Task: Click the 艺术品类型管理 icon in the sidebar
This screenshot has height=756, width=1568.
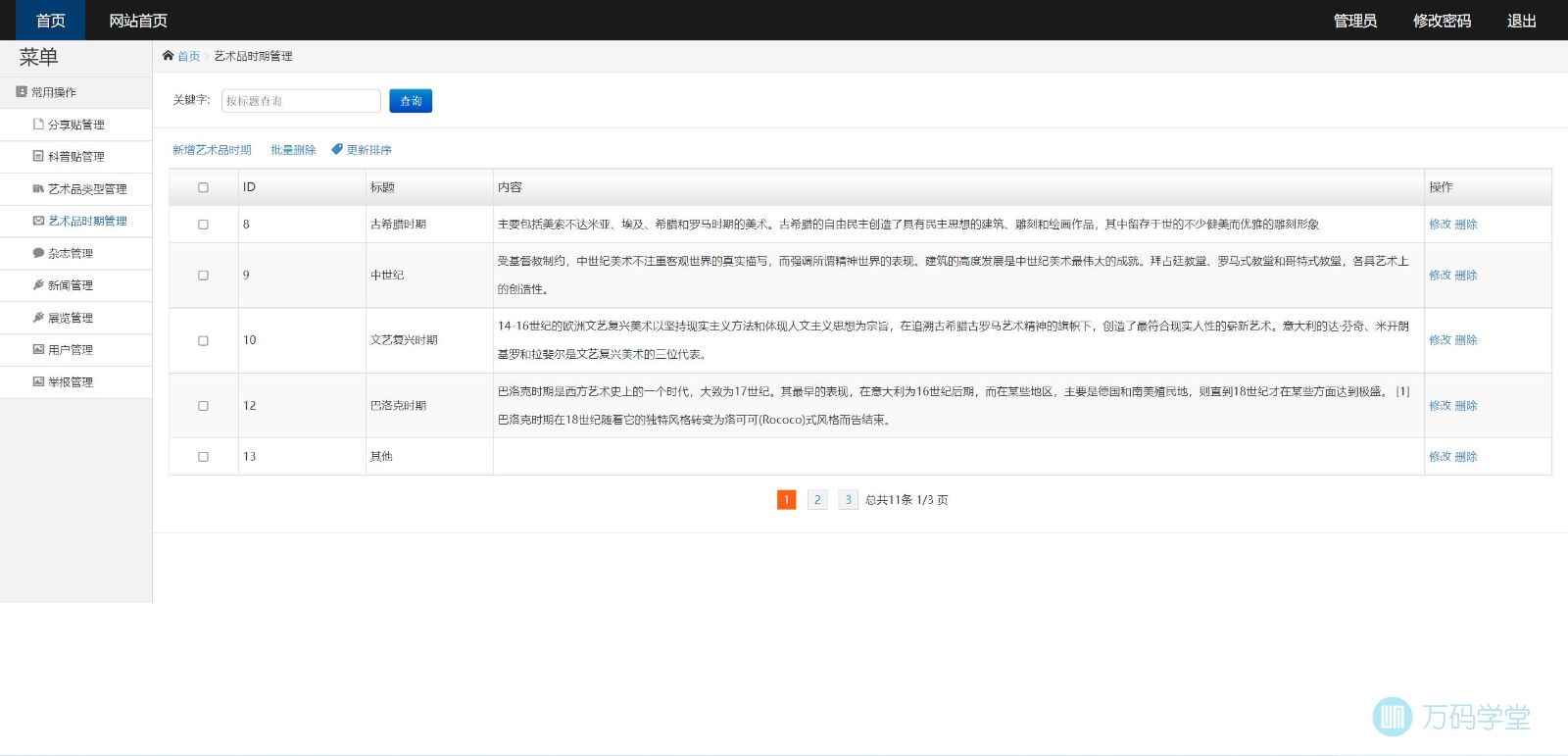Action: click(x=38, y=188)
